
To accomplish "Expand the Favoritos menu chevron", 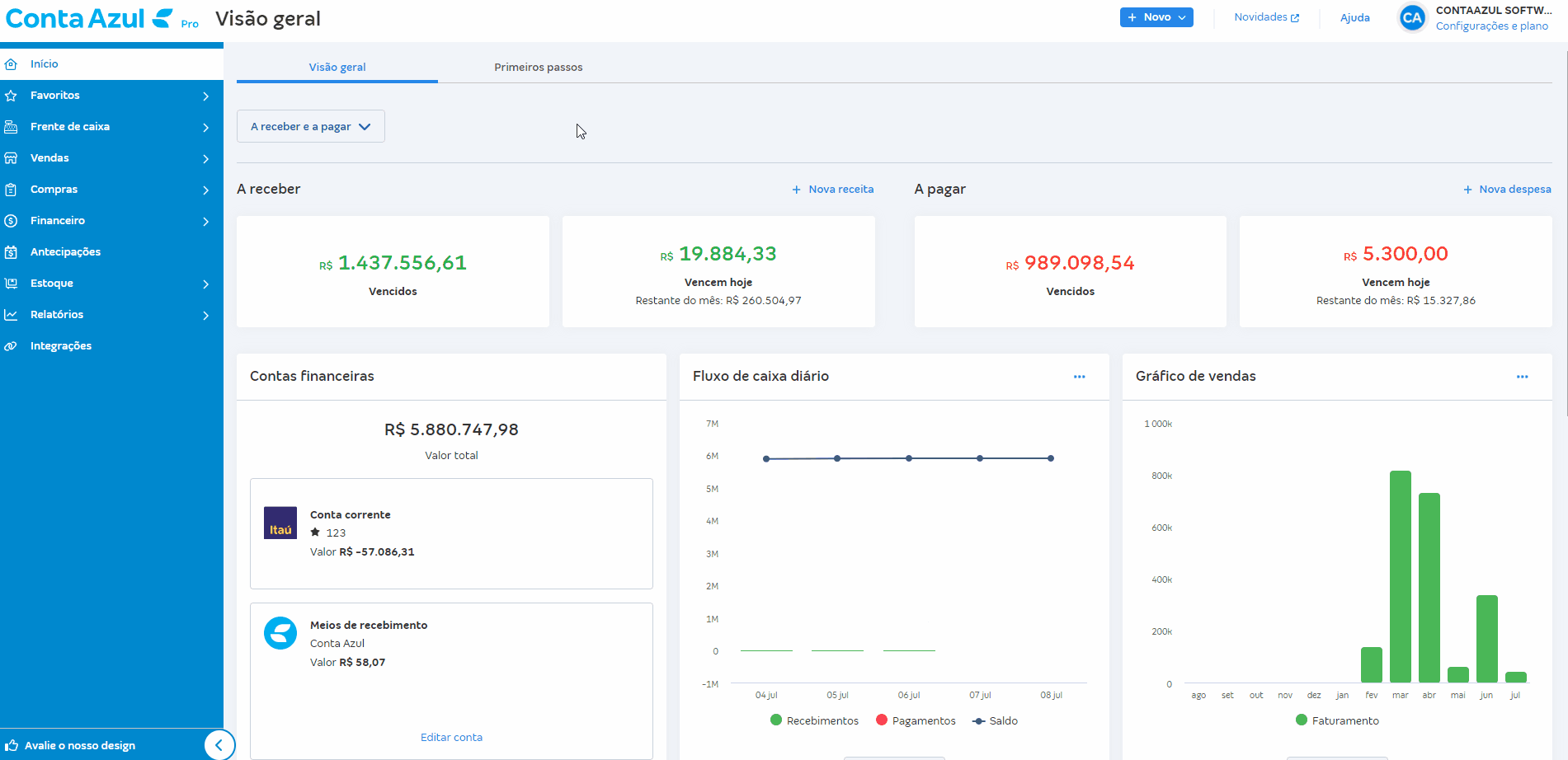I will 205,96.
